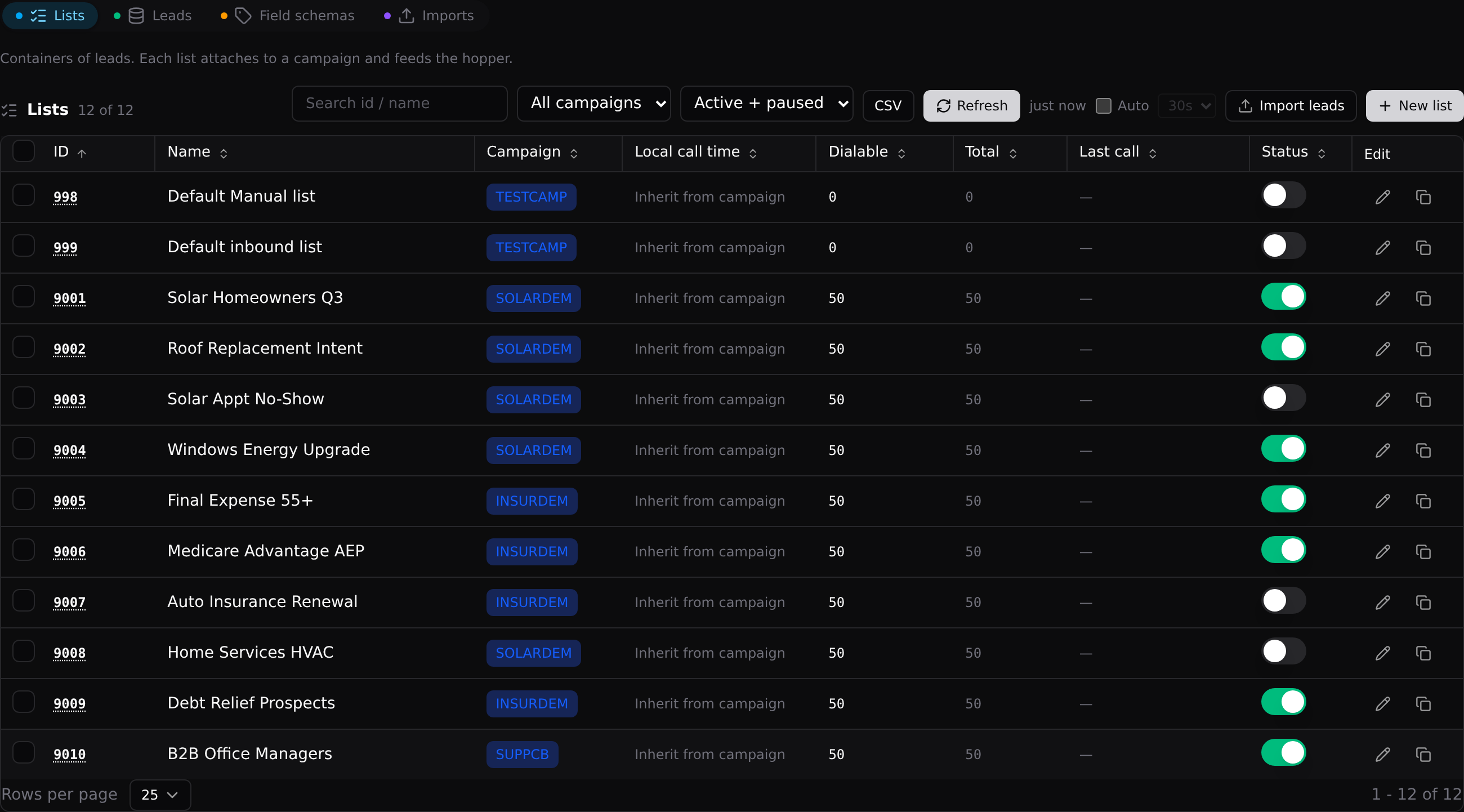The image size is (1464, 812).
Task: Open list ID 998 link
Action: pos(65,197)
